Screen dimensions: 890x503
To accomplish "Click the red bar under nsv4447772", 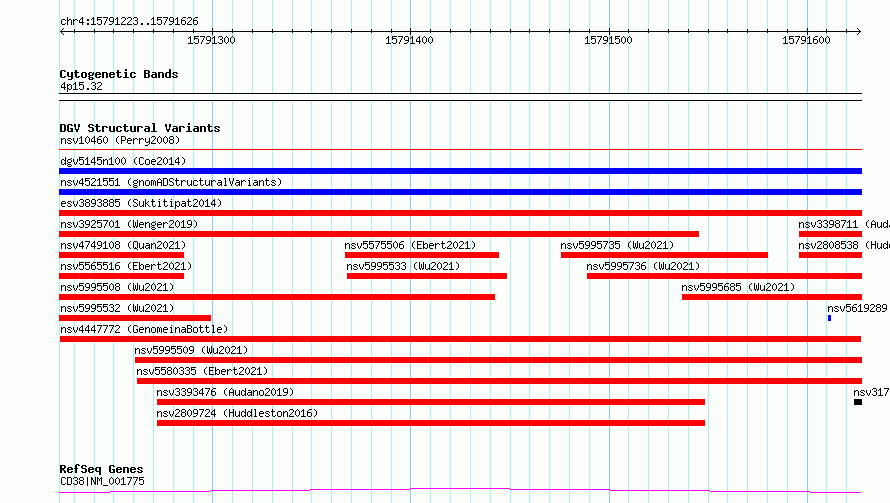I will coord(460,339).
